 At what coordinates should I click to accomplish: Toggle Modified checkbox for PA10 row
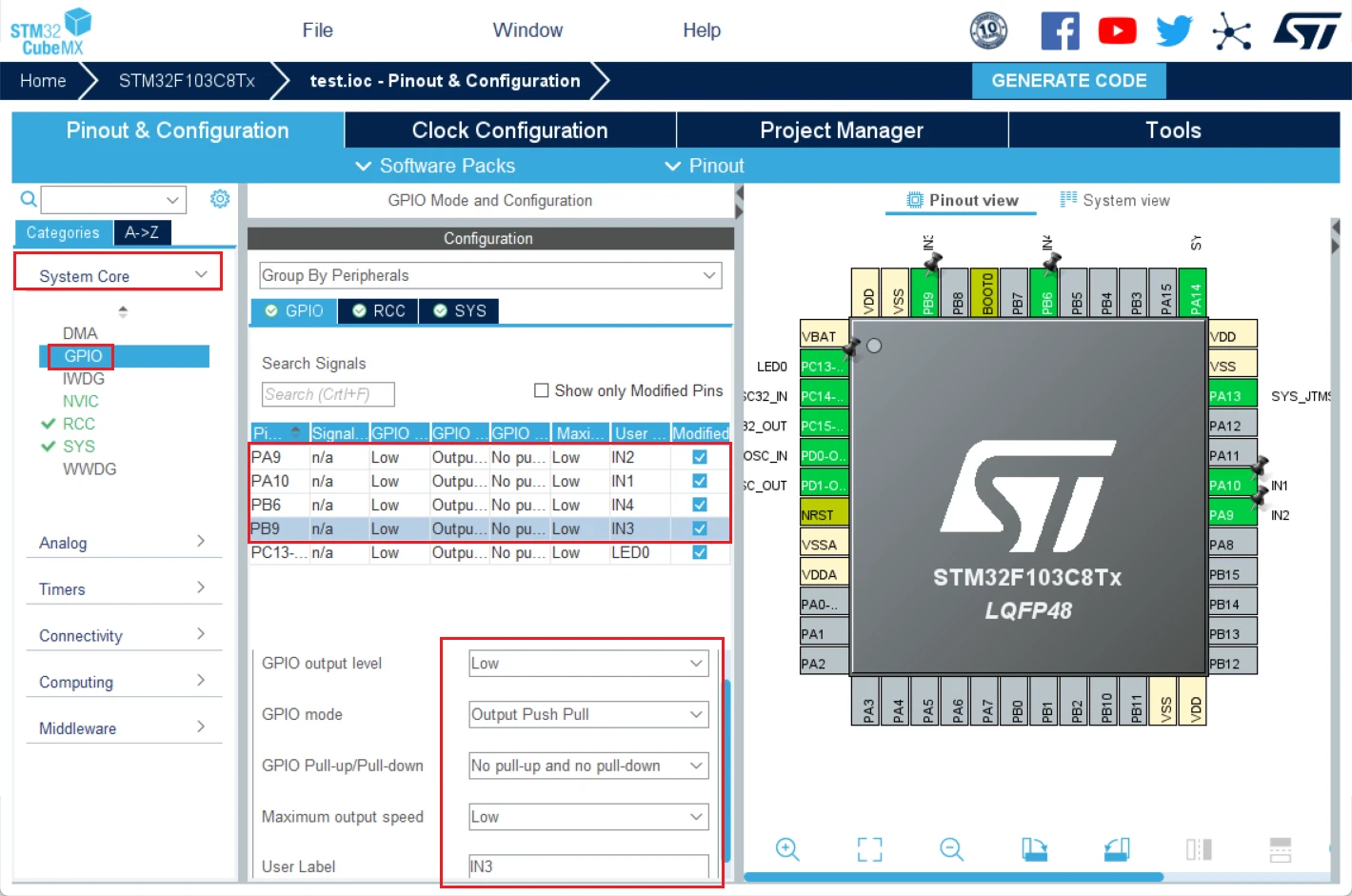tap(700, 481)
